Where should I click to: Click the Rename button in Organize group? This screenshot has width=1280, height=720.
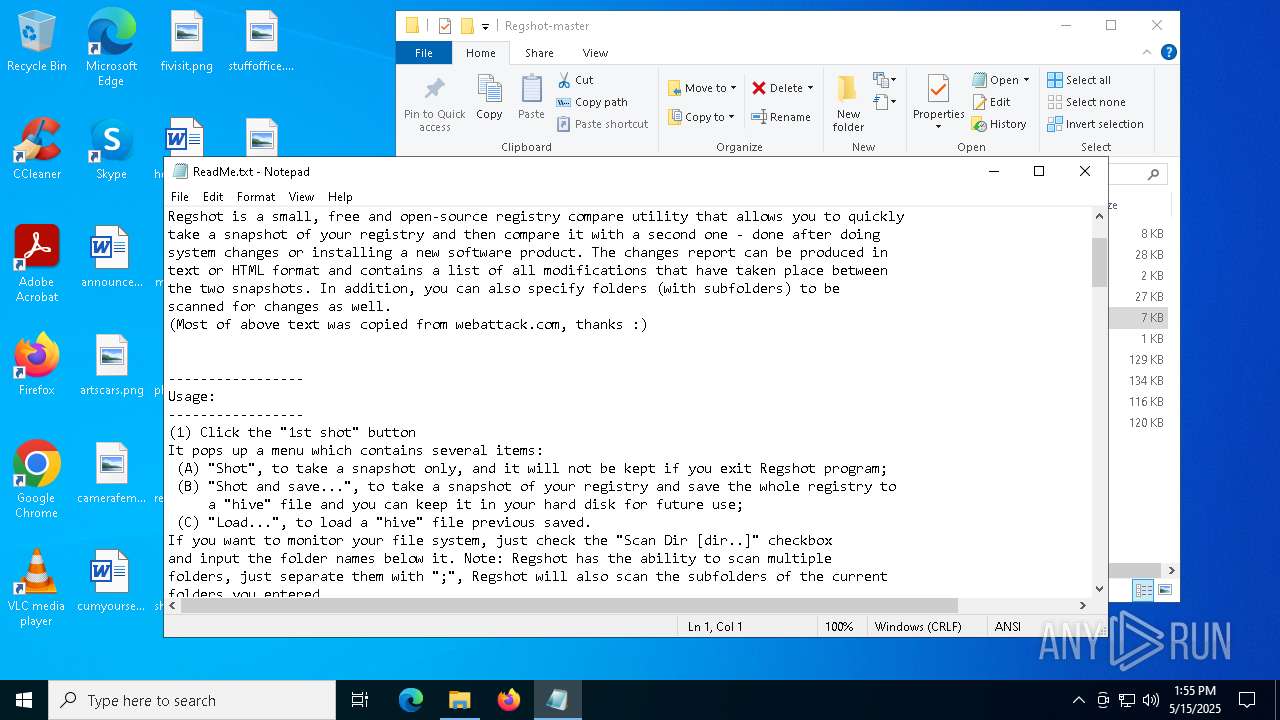tap(780, 117)
